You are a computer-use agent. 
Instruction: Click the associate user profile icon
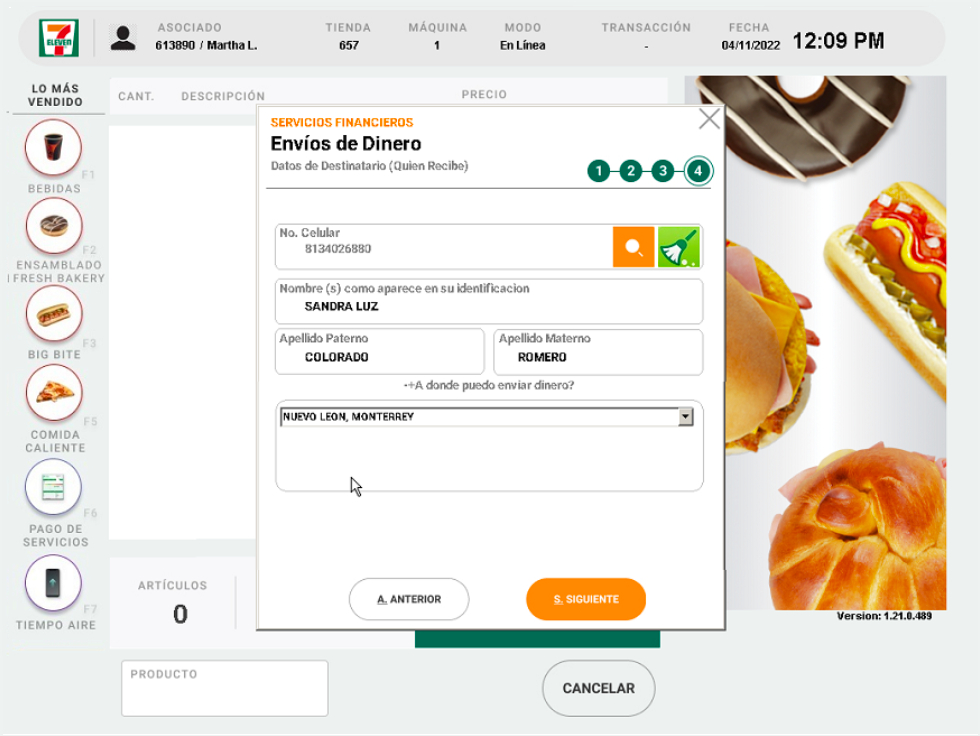(123, 38)
